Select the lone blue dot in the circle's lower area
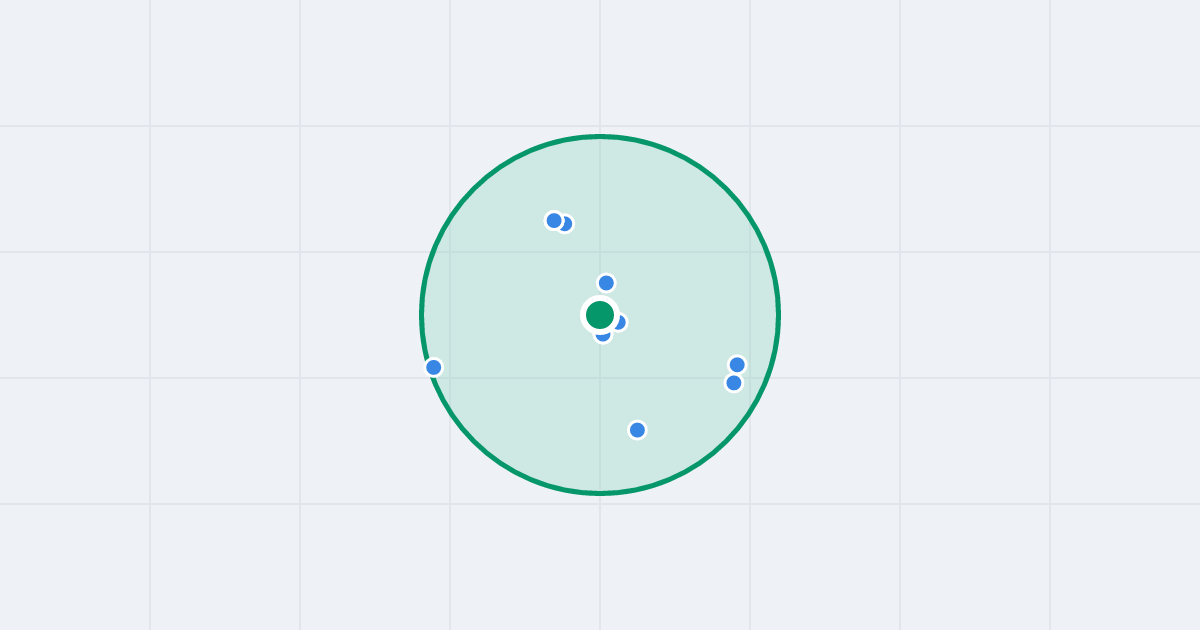Screen dimensions: 1200x630 [637, 430]
